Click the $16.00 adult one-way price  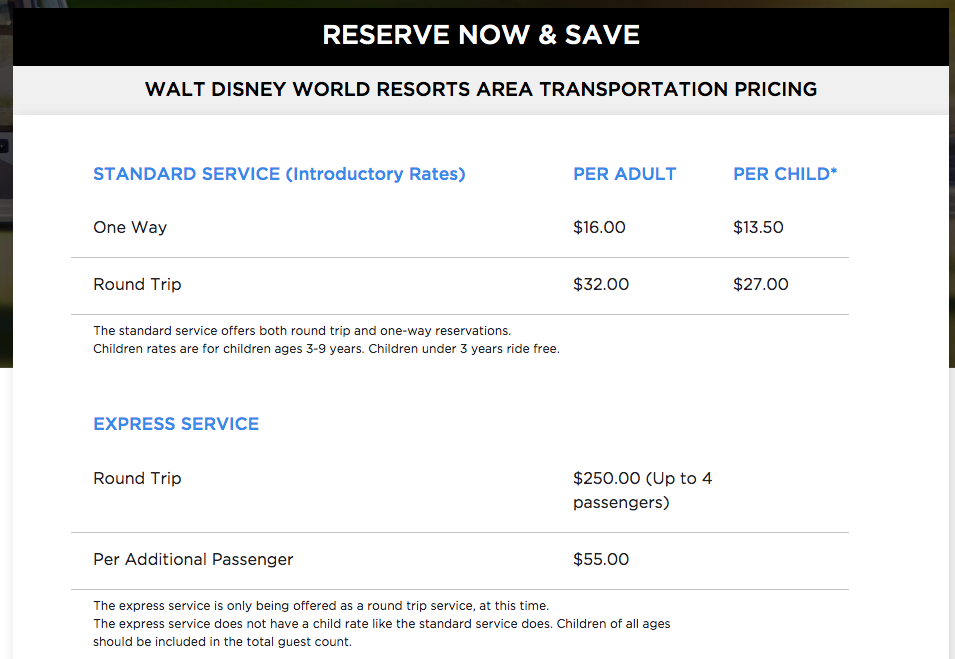[599, 227]
